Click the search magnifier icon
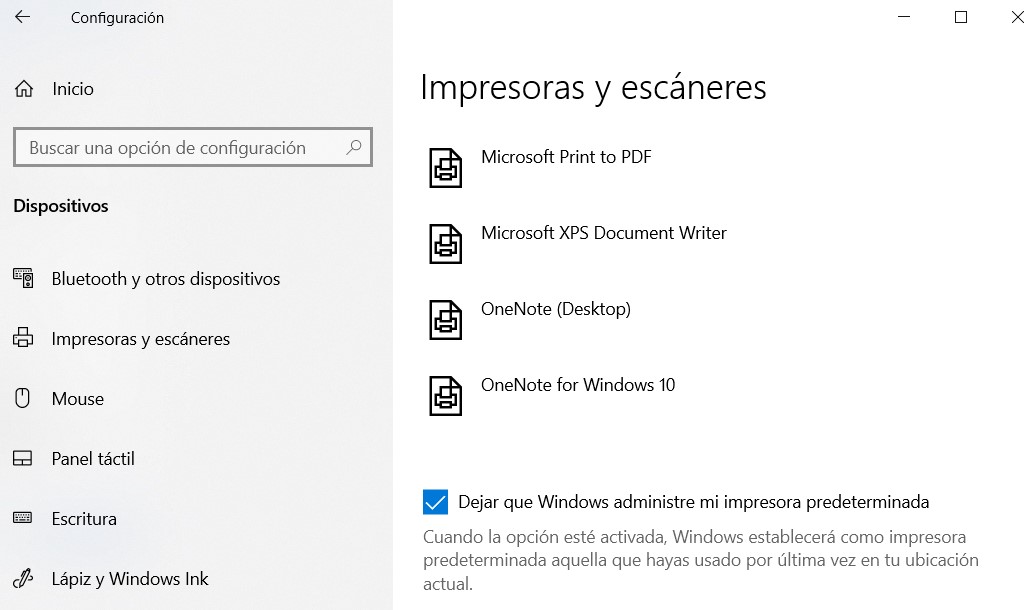The width and height of the screenshot is (1033, 610). 354,147
